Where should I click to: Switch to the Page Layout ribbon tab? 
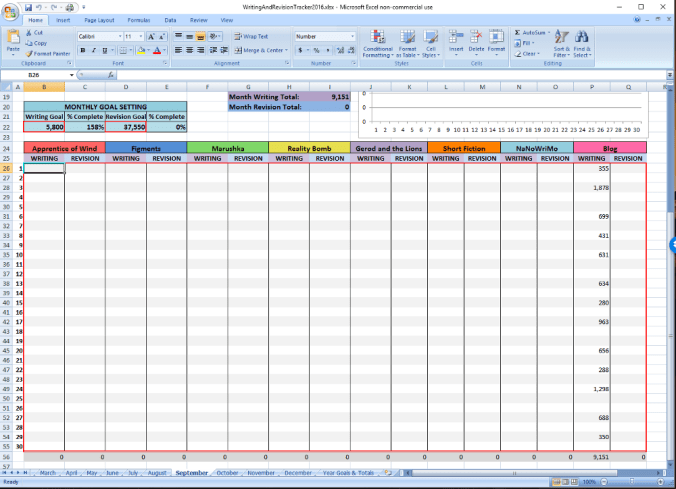coord(98,19)
